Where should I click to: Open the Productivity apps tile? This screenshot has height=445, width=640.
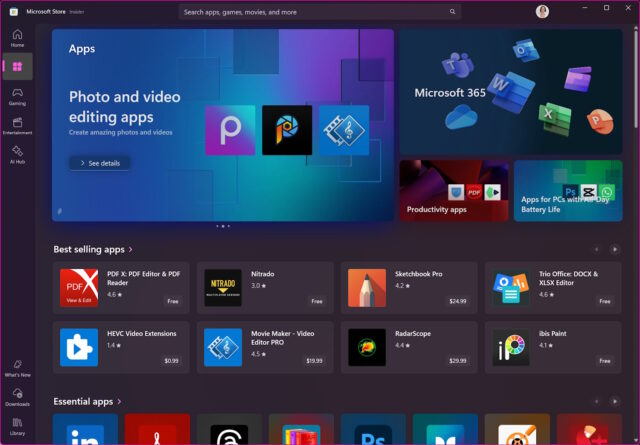(x=453, y=190)
